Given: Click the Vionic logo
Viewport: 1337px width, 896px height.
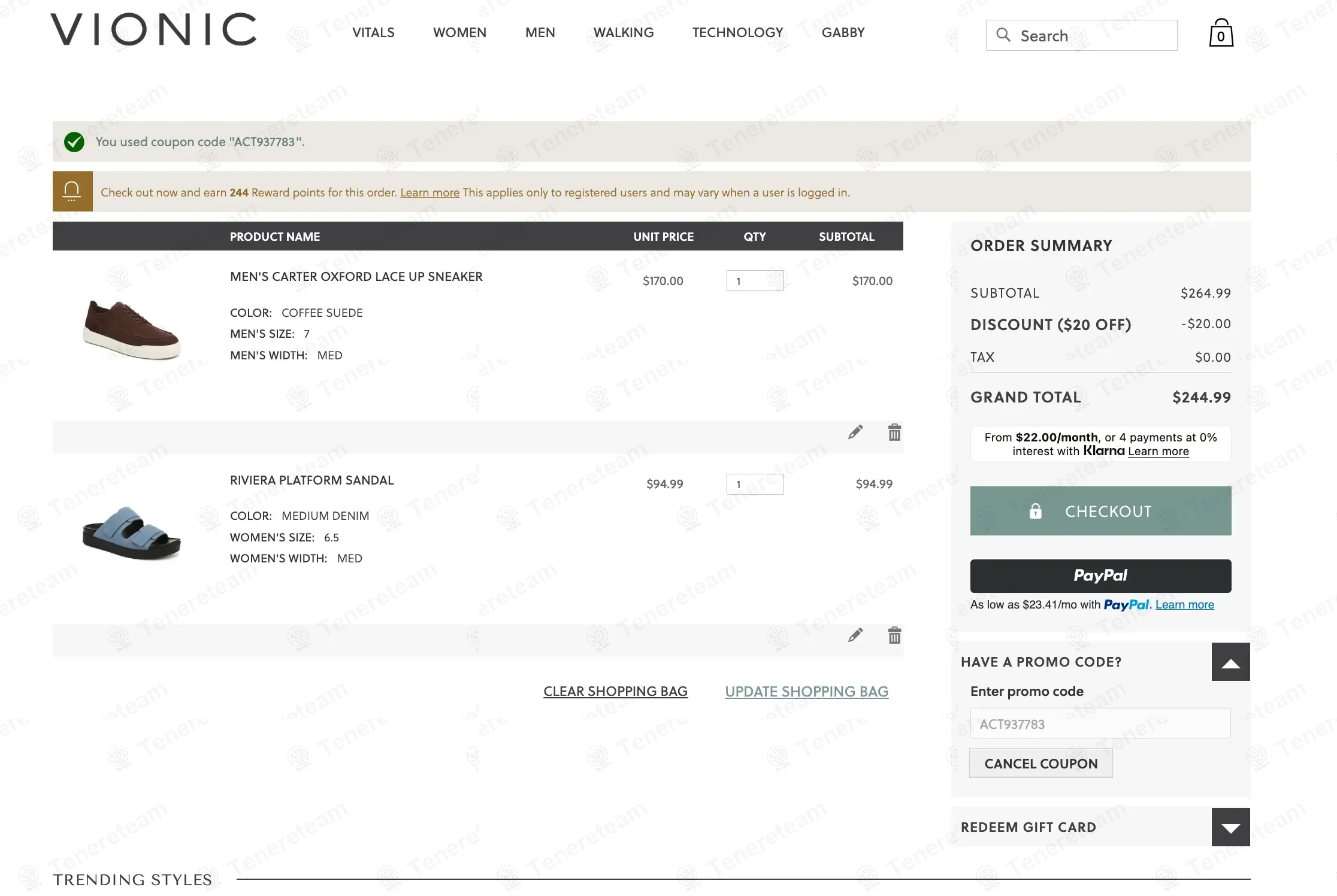Looking at the screenshot, I should [x=154, y=30].
